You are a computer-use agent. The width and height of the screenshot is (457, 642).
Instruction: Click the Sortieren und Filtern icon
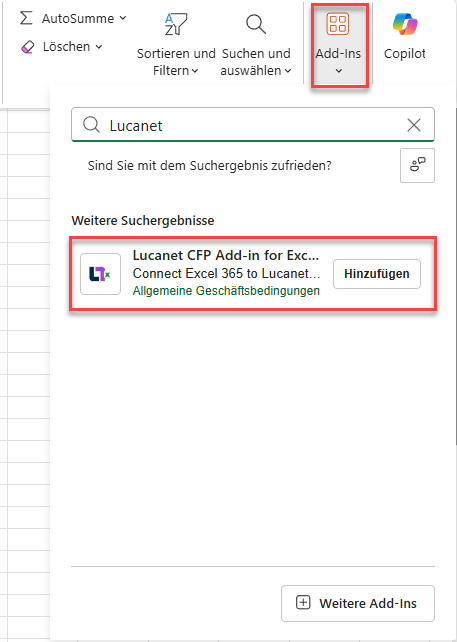pyautogui.click(x=176, y=24)
